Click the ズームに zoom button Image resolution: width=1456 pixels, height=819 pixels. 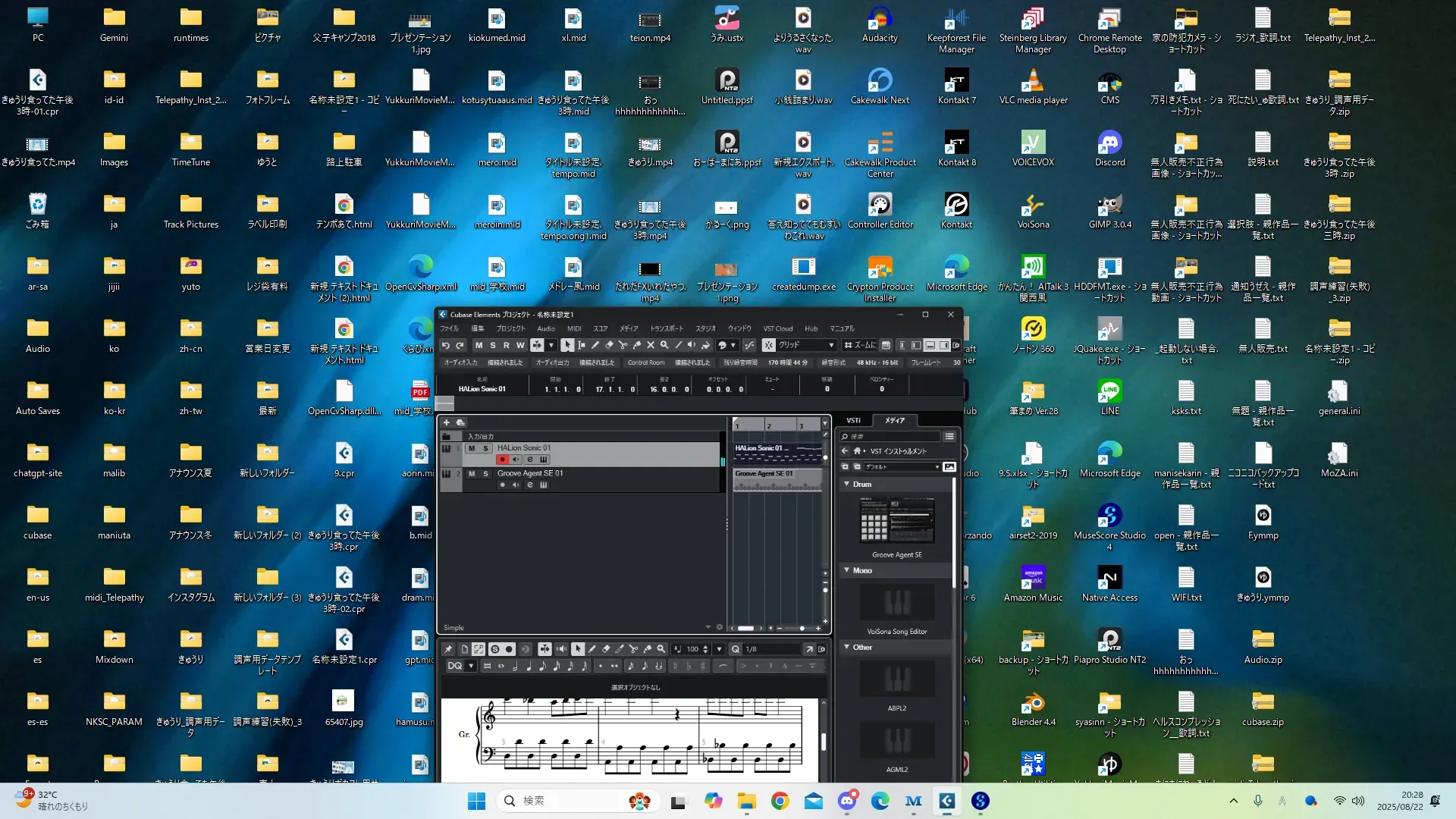[860, 345]
